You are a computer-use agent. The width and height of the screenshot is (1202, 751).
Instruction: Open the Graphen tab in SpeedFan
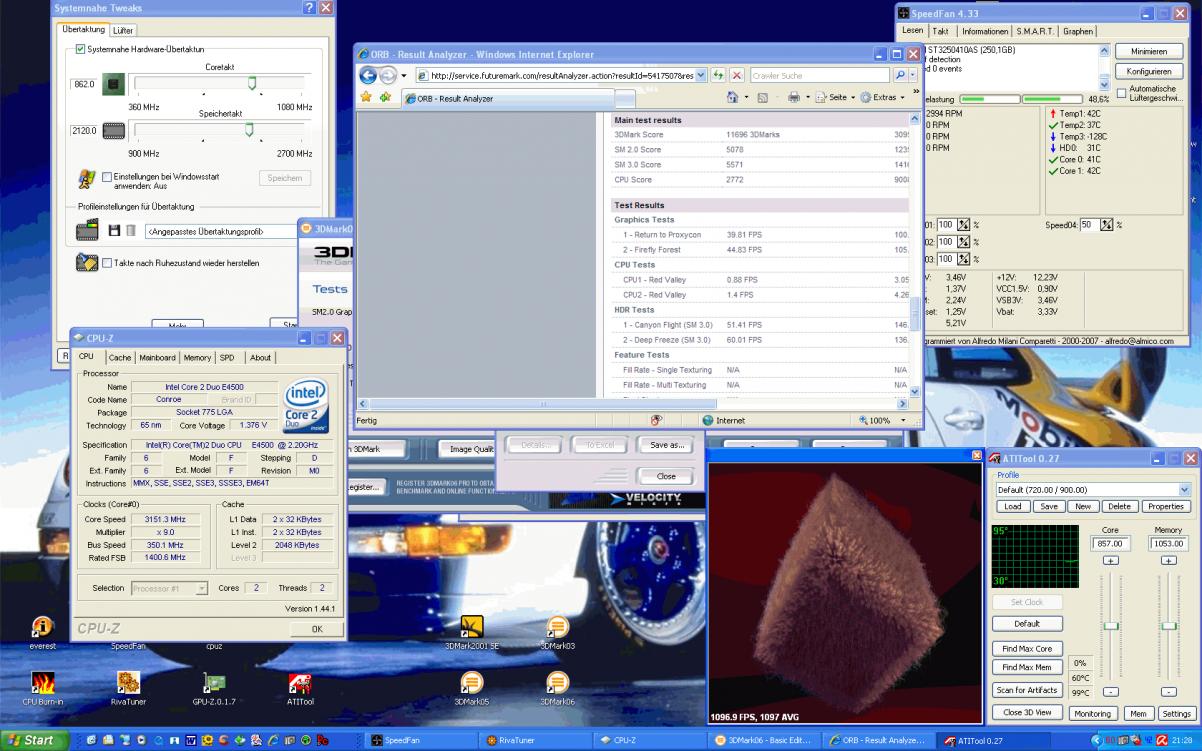click(x=1078, y=31)
